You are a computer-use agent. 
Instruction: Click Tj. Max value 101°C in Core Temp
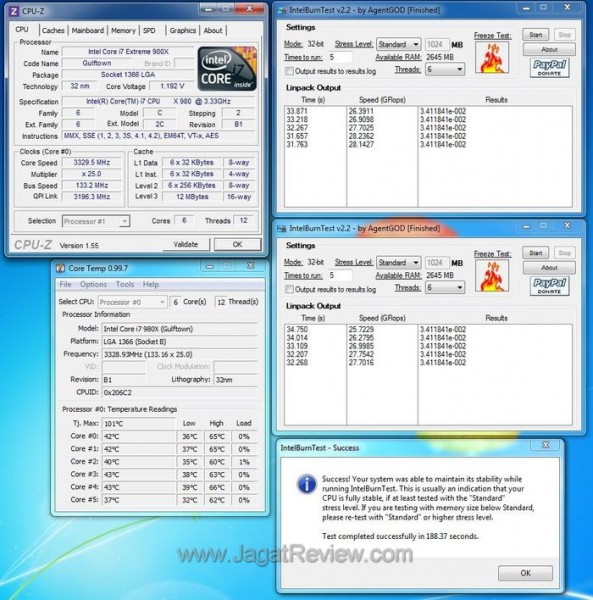(x=138, y=424)
